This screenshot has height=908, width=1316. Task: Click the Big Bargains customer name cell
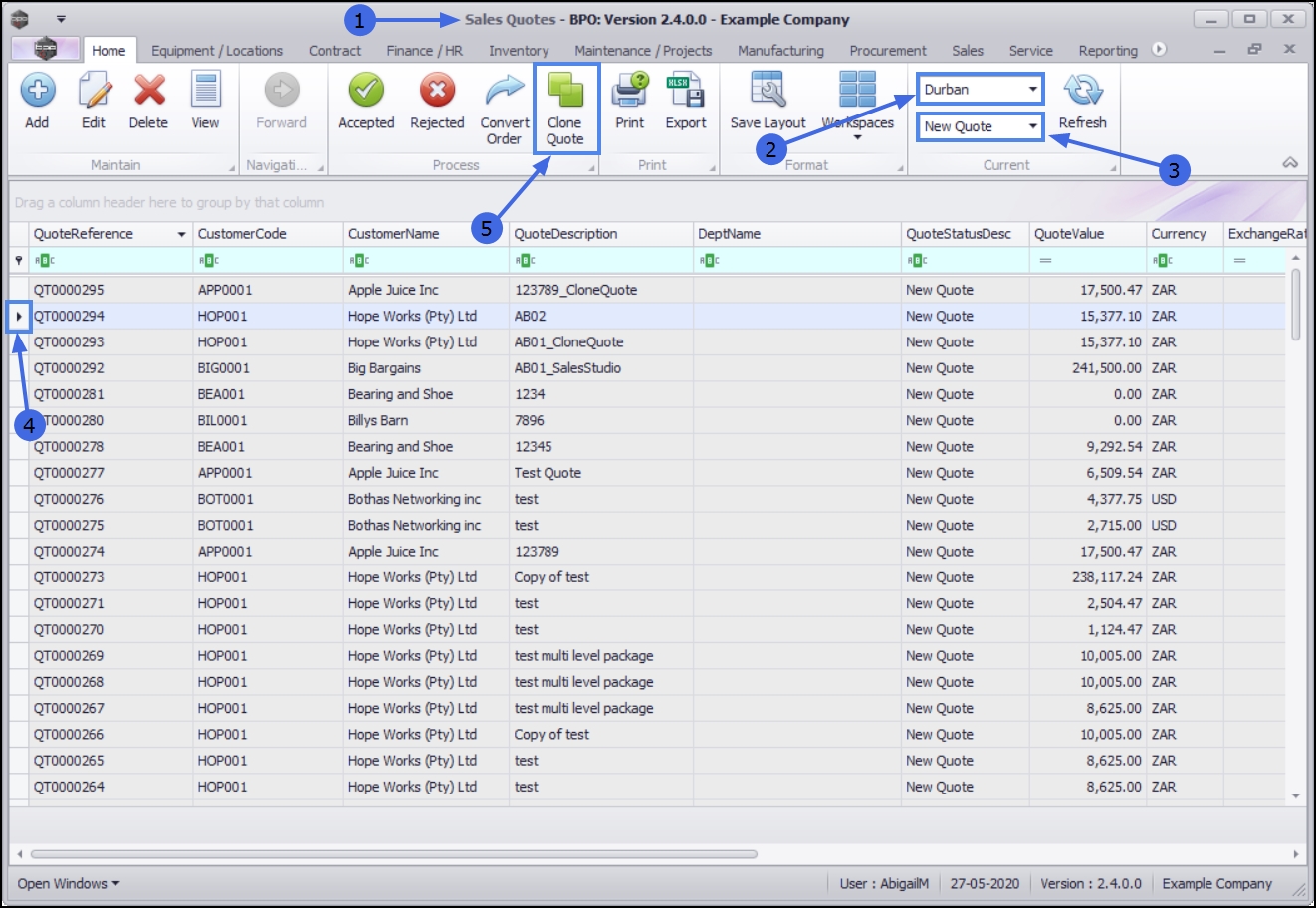tap(426, 368)
